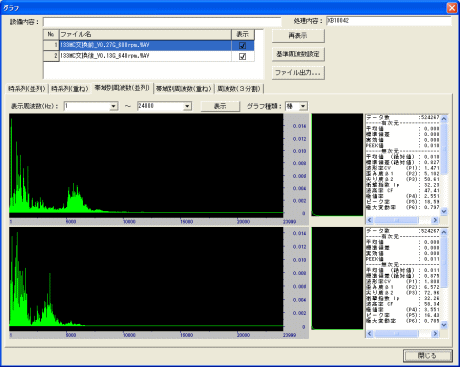Click the scroll-right arrow in the lower statistics panel

[x=435, y=333]
